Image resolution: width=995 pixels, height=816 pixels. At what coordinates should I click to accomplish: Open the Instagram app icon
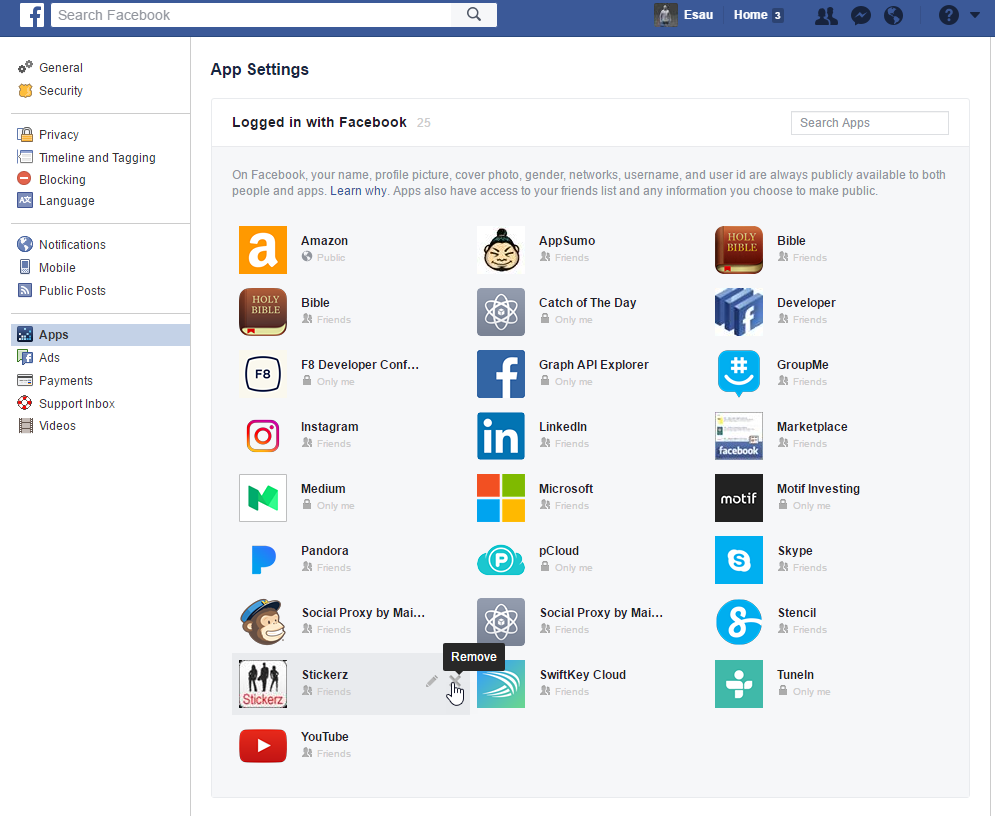tap(262, 436)
